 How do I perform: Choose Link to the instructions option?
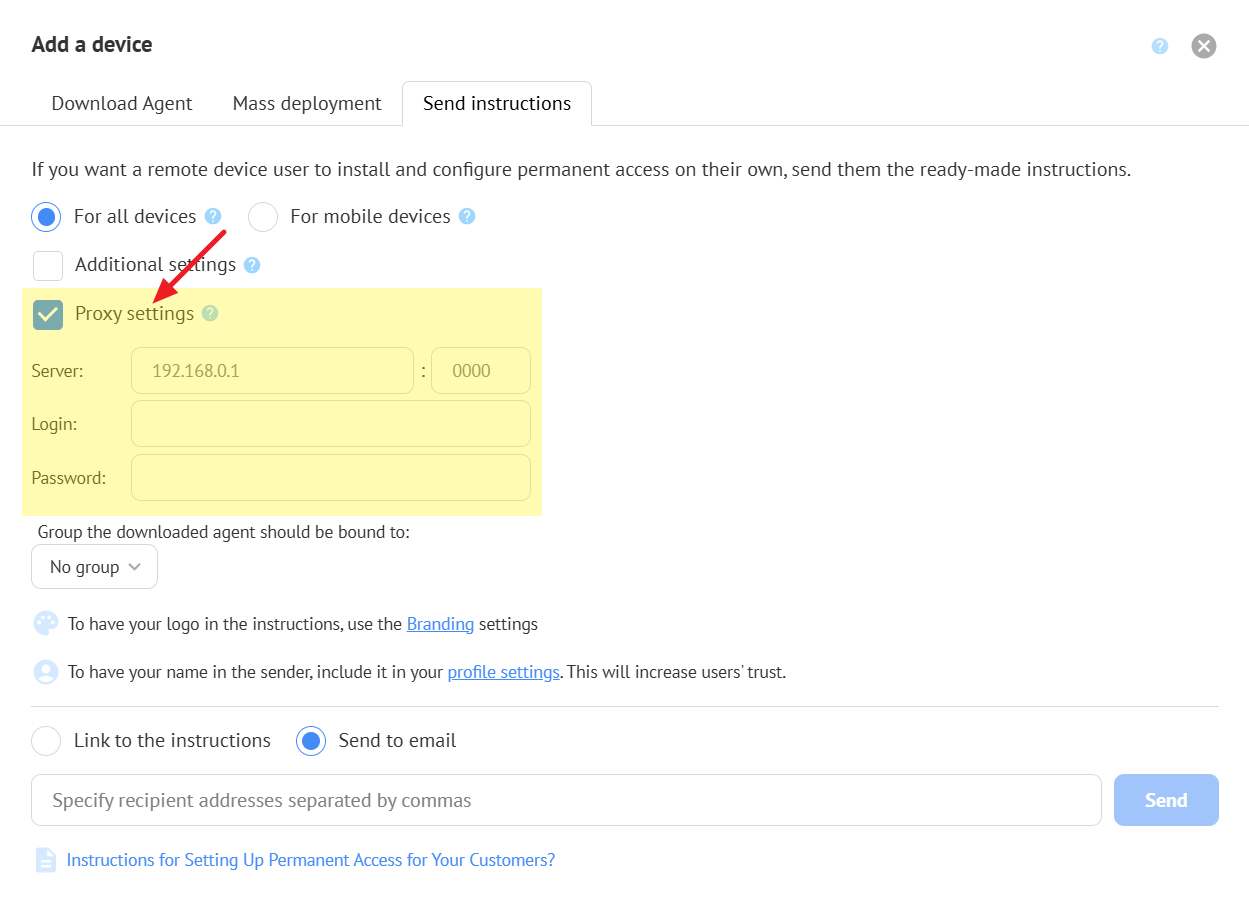point(46,741)
